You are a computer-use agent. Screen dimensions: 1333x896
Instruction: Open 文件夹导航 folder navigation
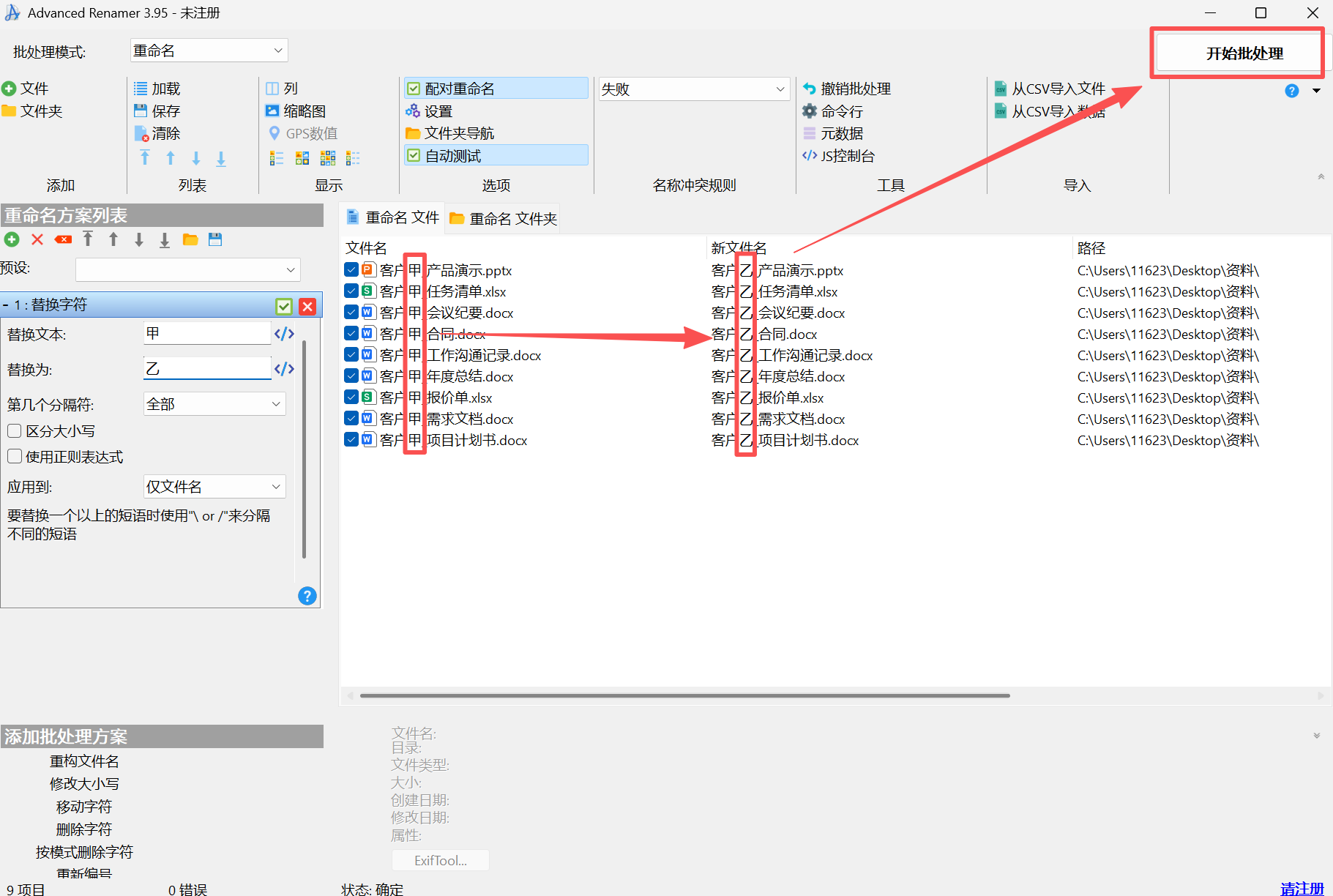pos(450,133)
